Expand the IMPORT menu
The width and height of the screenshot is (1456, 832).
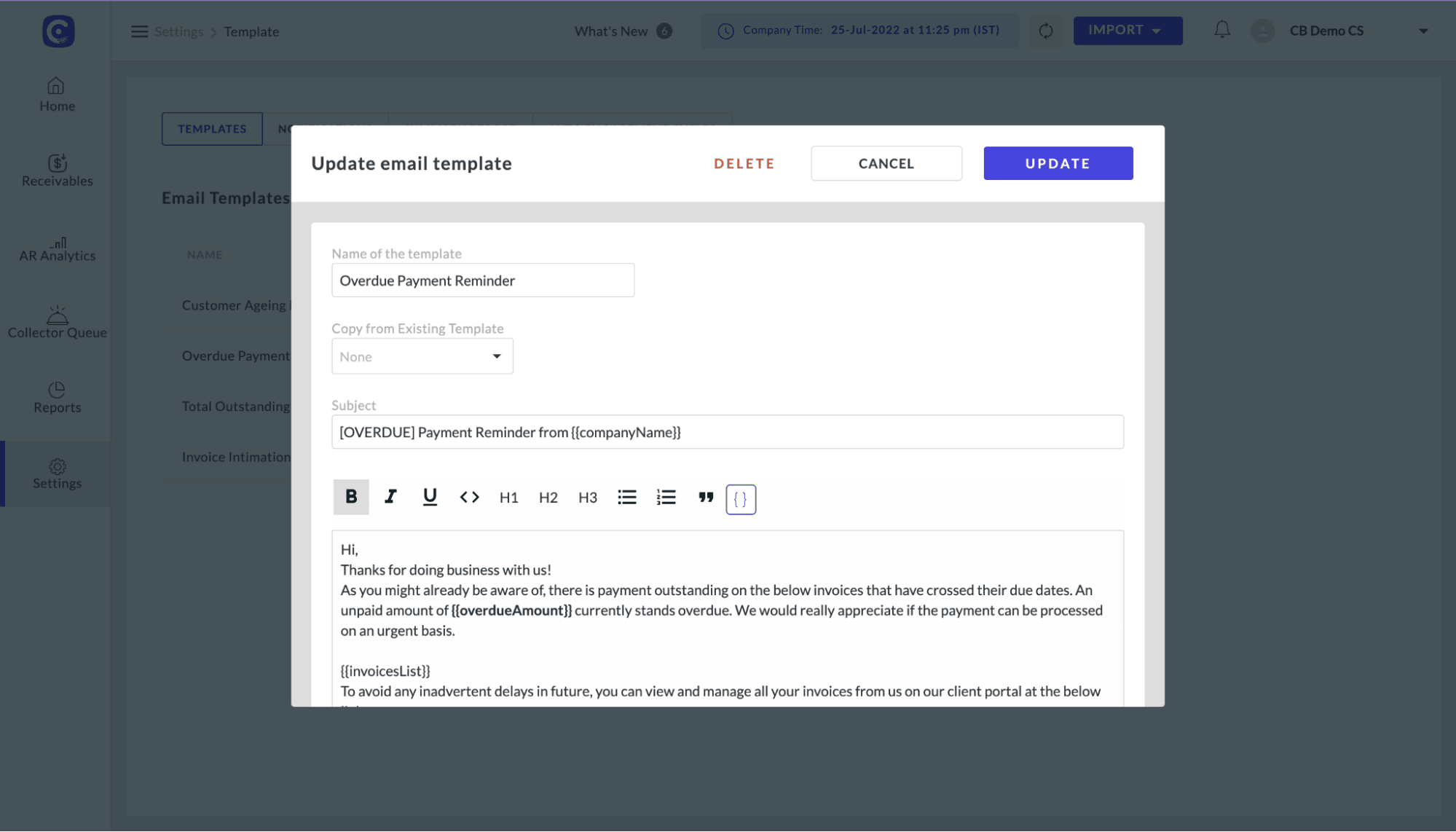[1128, 30]
